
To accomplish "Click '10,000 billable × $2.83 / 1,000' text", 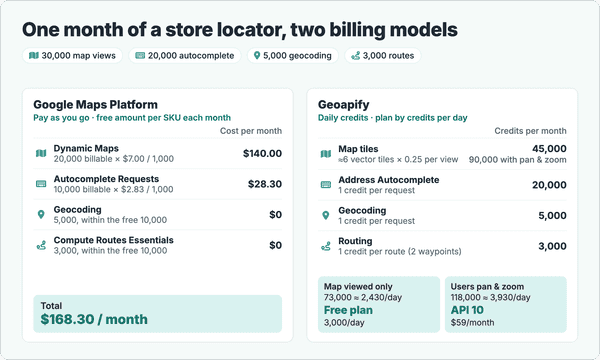I will (113, 189).
